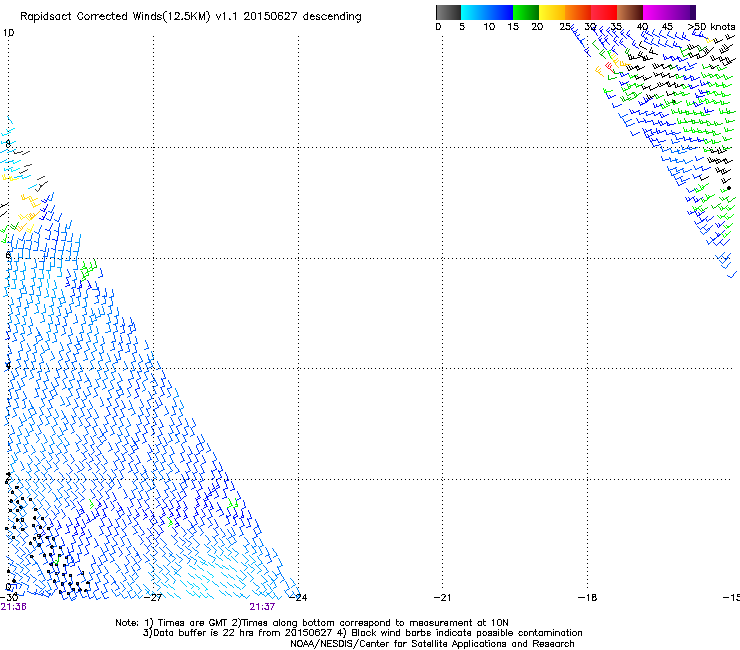Click the note line starting '3)Data buffer is 22 hrs'
Image resolution: width=740 pixels, height=650 pixels.
(362, 633)
